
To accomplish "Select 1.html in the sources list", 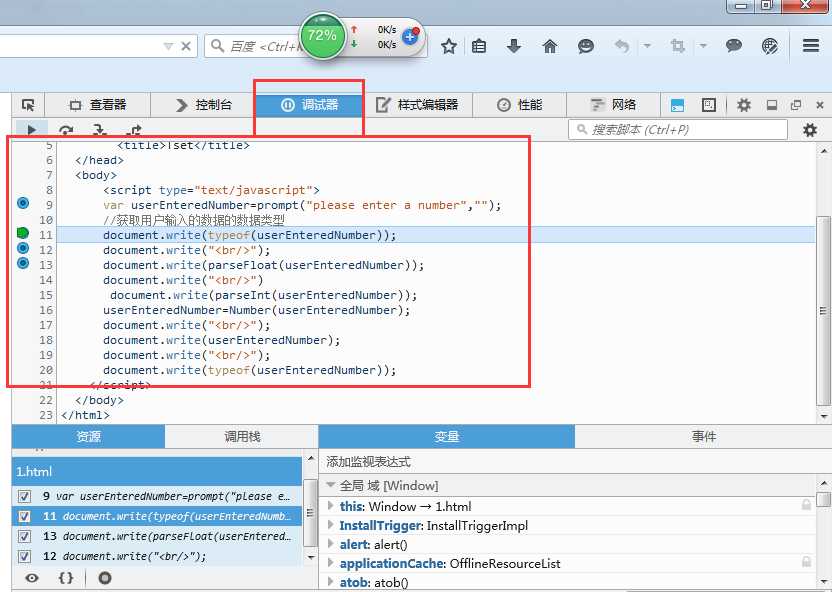I will click(157, 471).
